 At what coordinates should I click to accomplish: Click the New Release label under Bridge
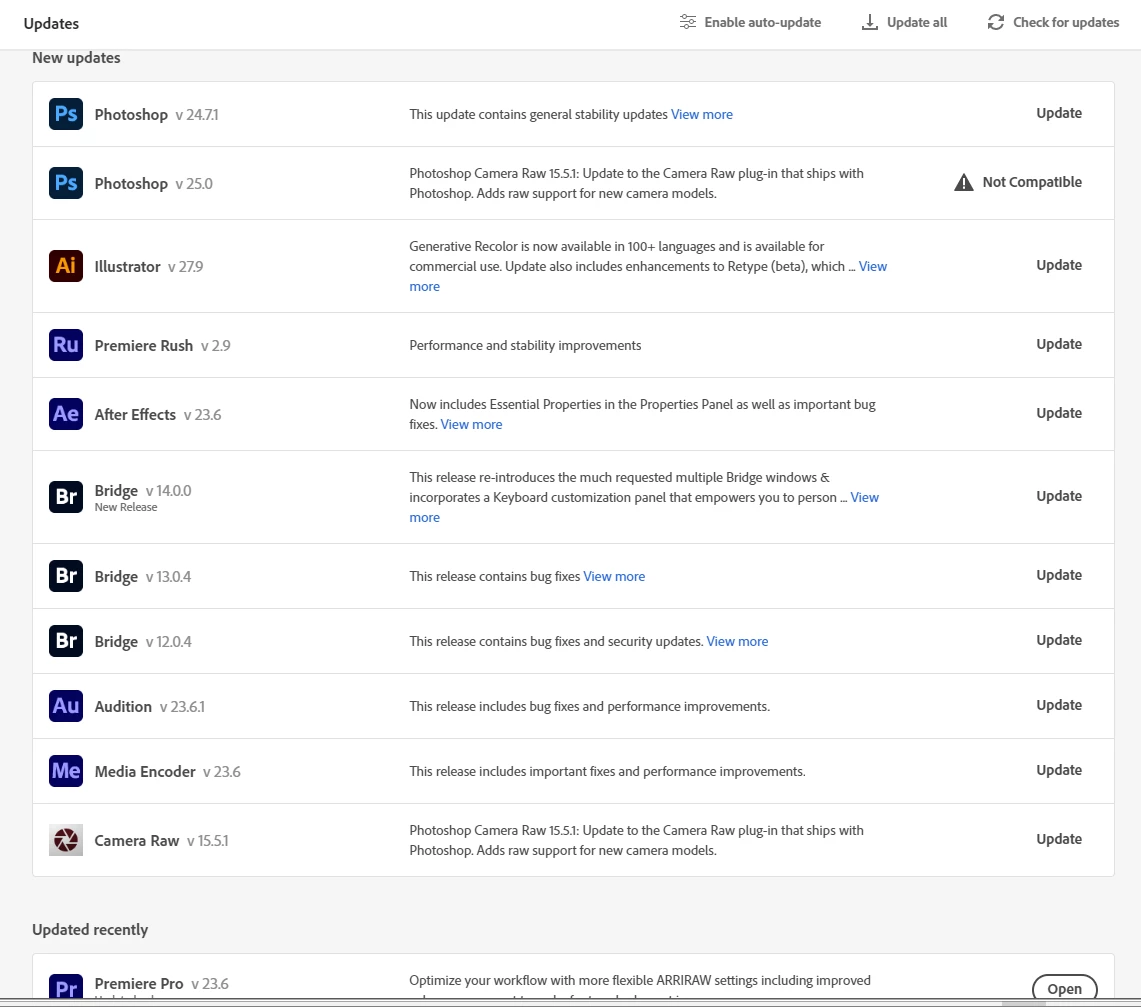pos(126,507)
